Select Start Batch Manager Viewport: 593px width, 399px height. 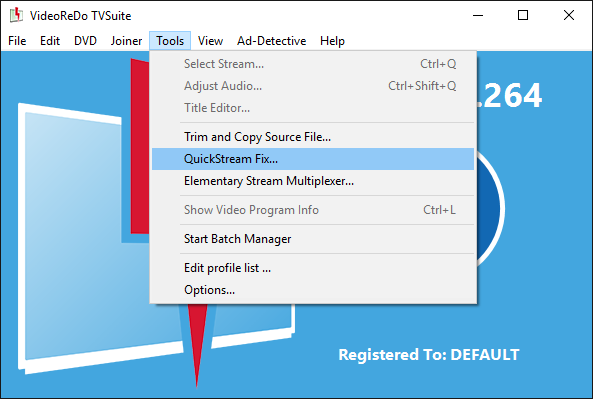(313, 239)
